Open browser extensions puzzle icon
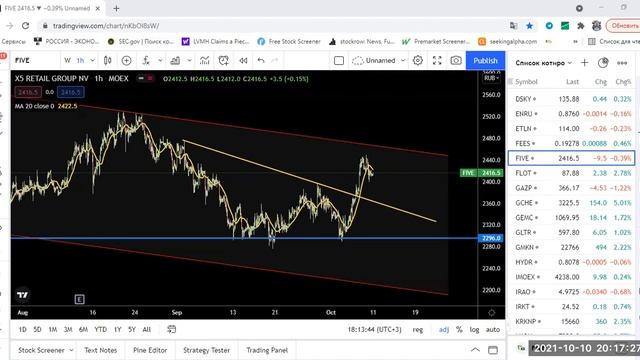640x360 pixels. coord(580,26)
